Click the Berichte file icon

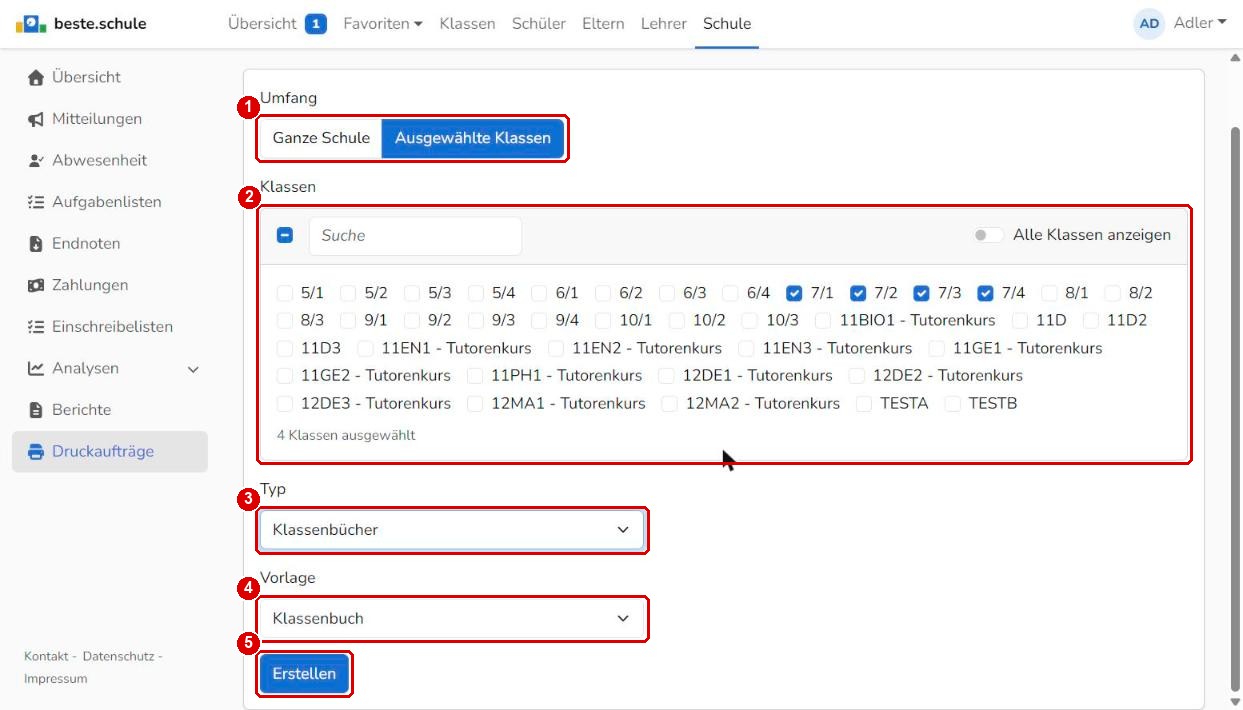coord(36,410)
